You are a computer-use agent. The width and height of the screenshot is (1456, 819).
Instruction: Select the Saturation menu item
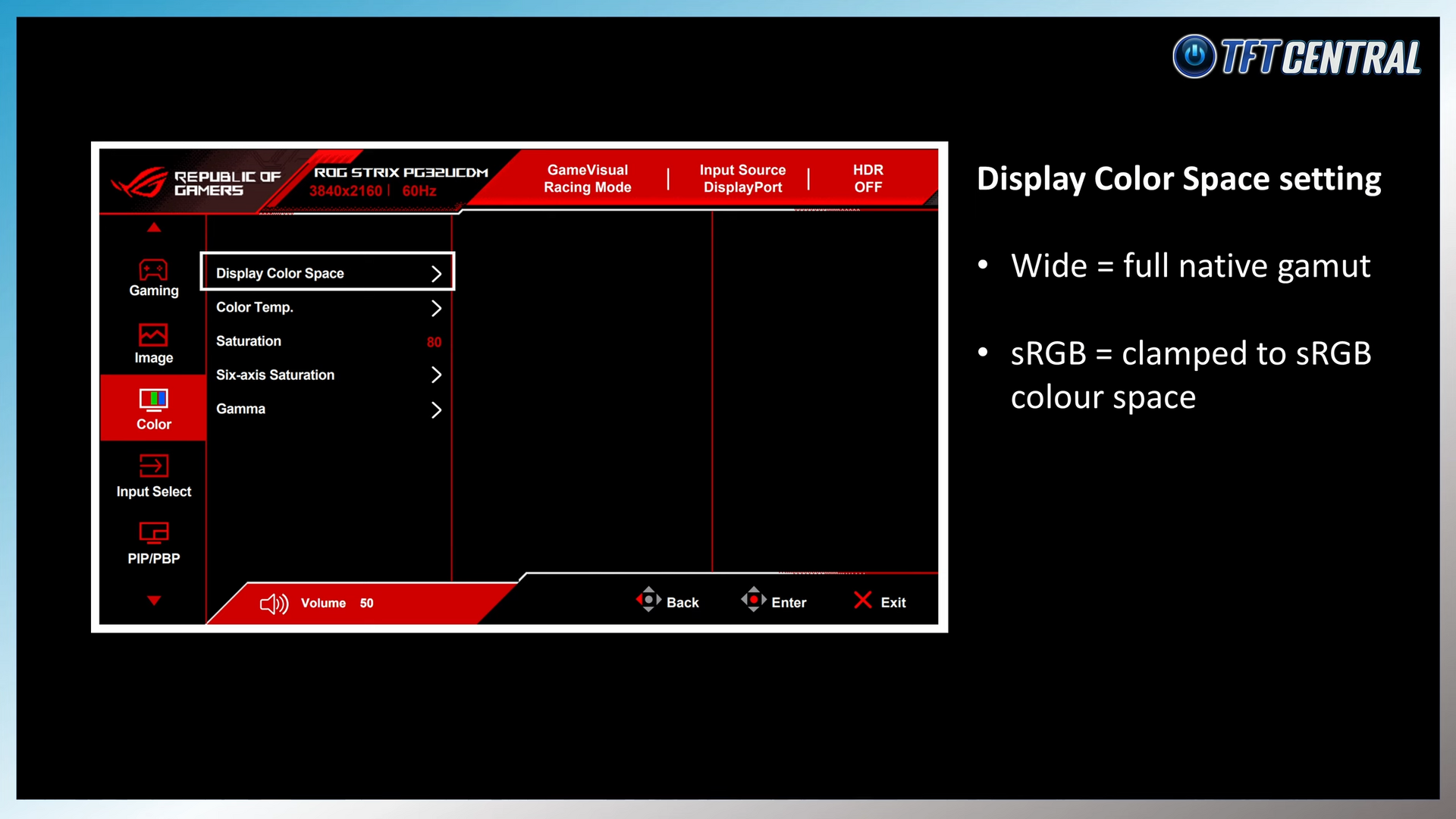click(x=249, y=341)
